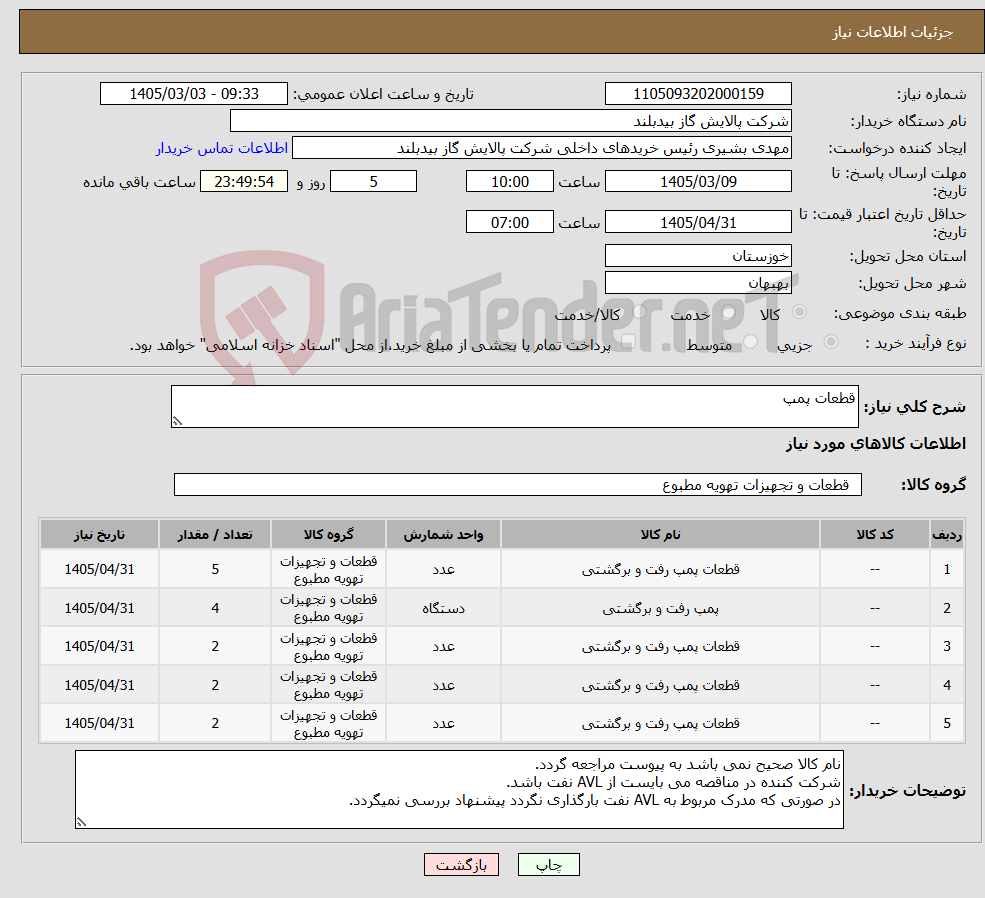Image resolution: width=985 pixels, height=898 pixels.
Task: Select the جزیی purchase type radio
Action: (x=830, y=342)
